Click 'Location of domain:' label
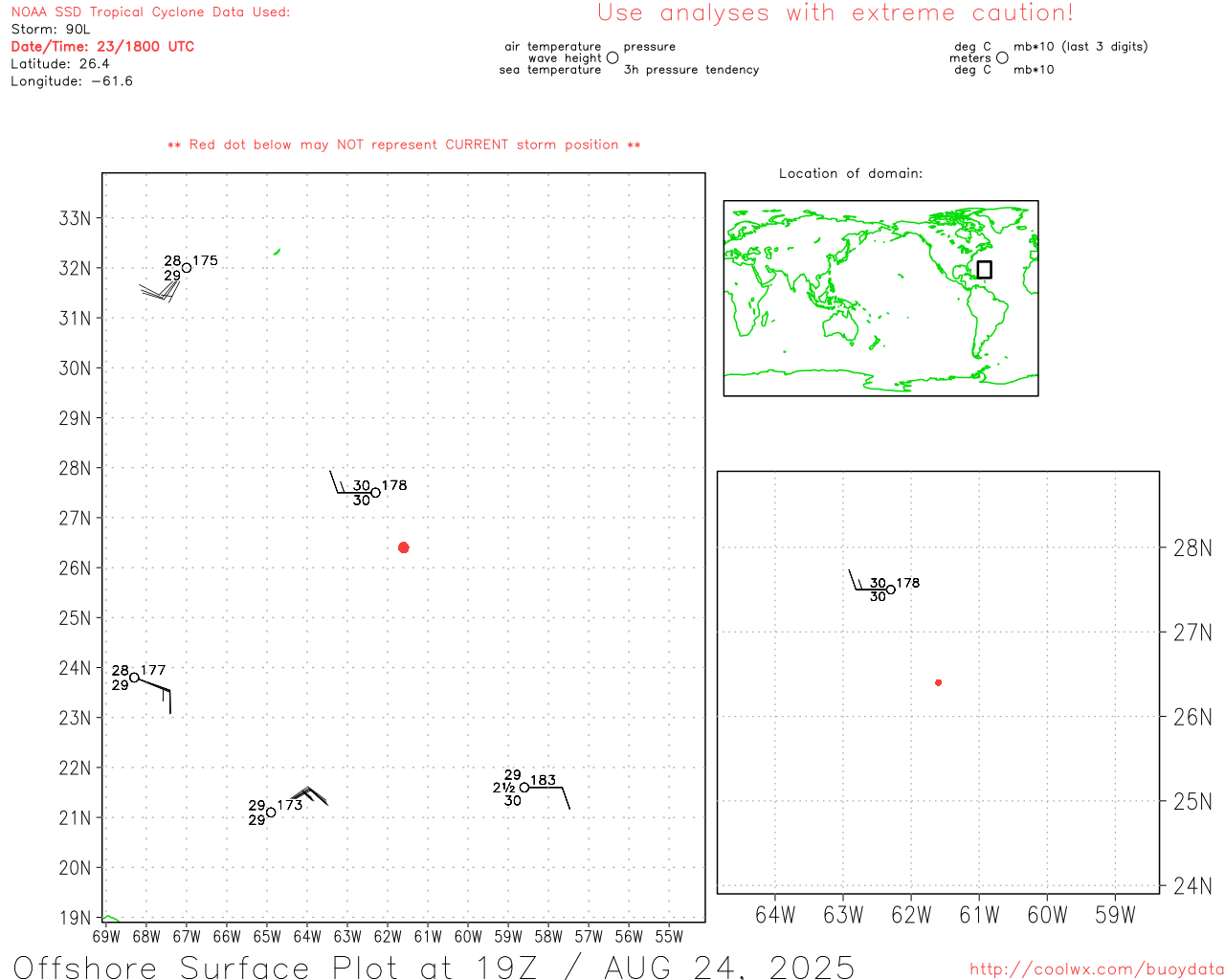Image resolution: width=1225 pixels, height=980 pixels. (851, 173)
